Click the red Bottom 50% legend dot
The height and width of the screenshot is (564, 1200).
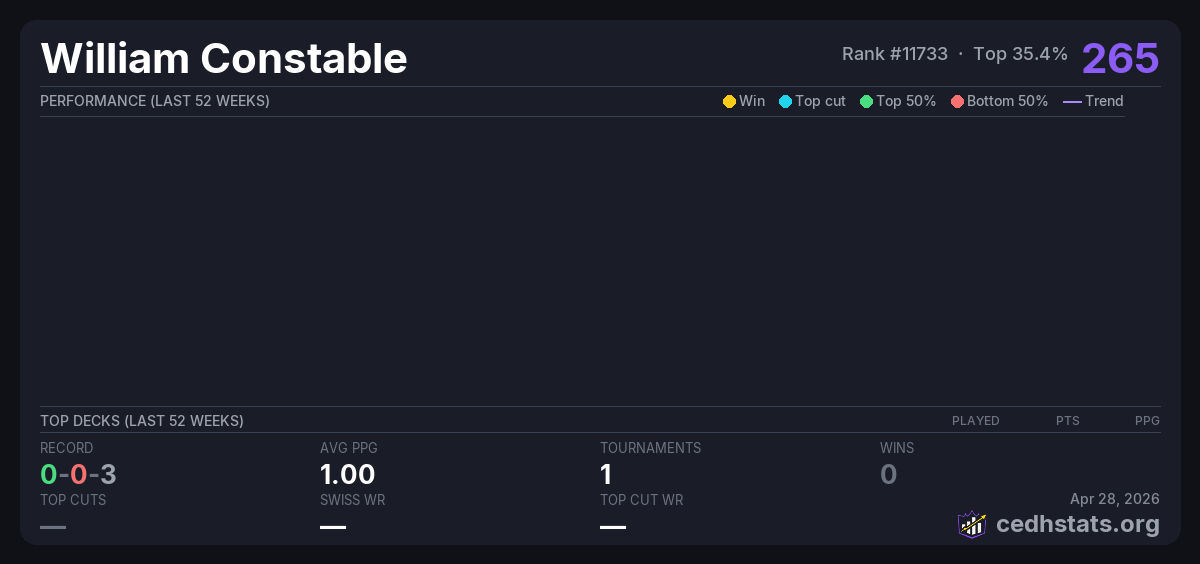(957, 101)
